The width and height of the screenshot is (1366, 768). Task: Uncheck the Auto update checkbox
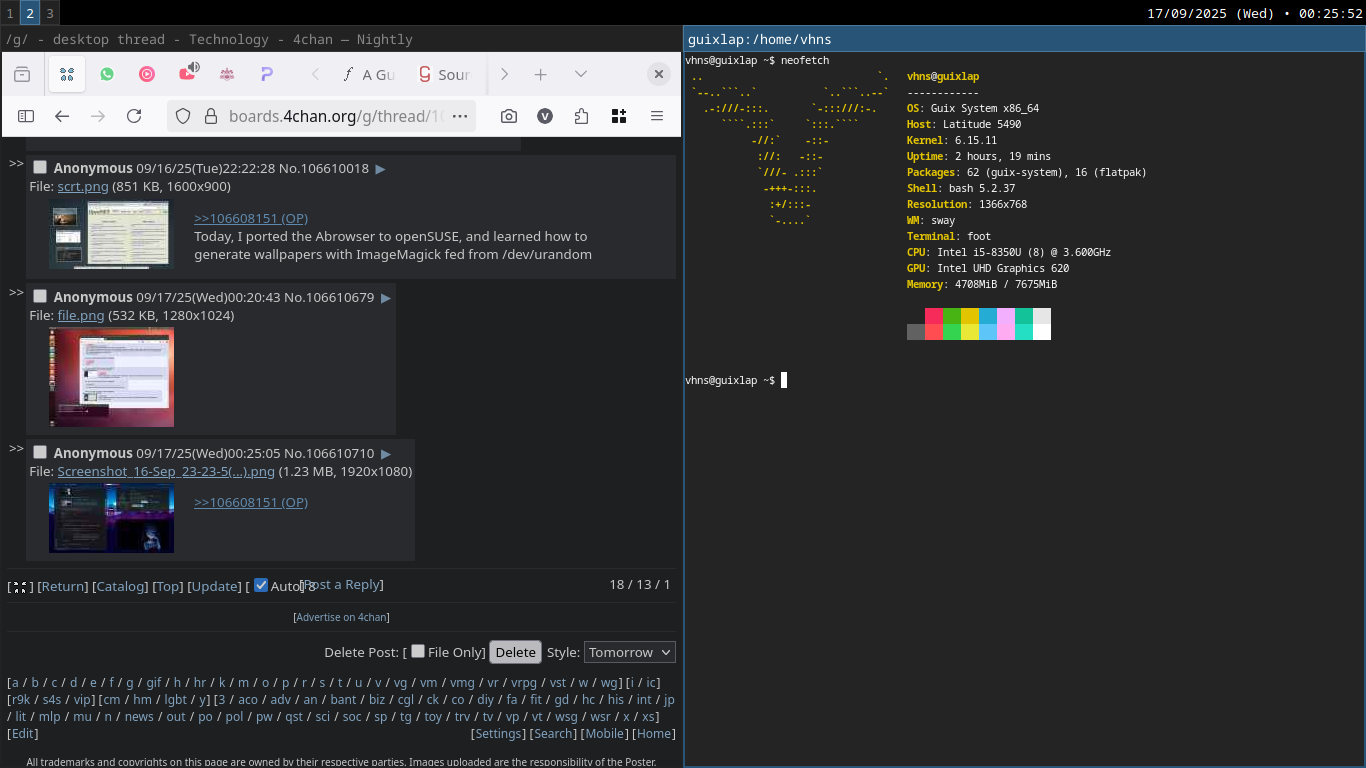261,585
